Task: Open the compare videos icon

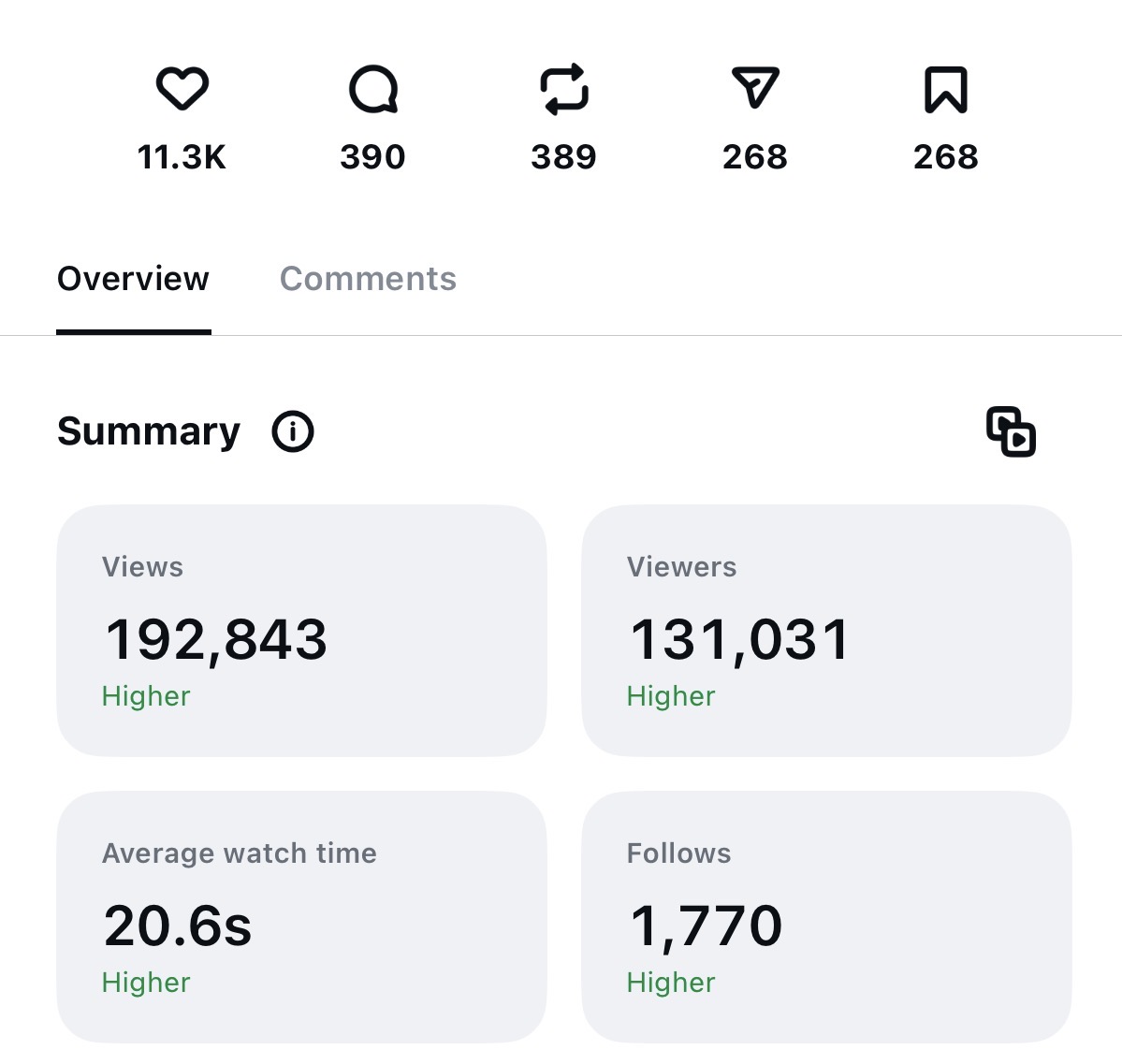Action: point(1011,431)
